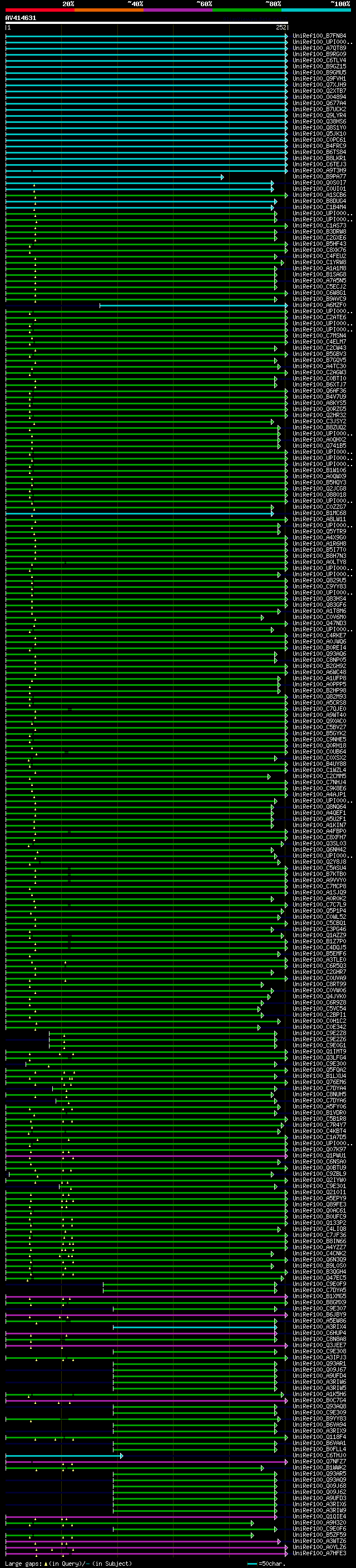Click the cyan ~100% identity legend segment
Image resolution: width=356 pixels, height=1568 pixels.
pyautogui.click(x=316, y=10)
